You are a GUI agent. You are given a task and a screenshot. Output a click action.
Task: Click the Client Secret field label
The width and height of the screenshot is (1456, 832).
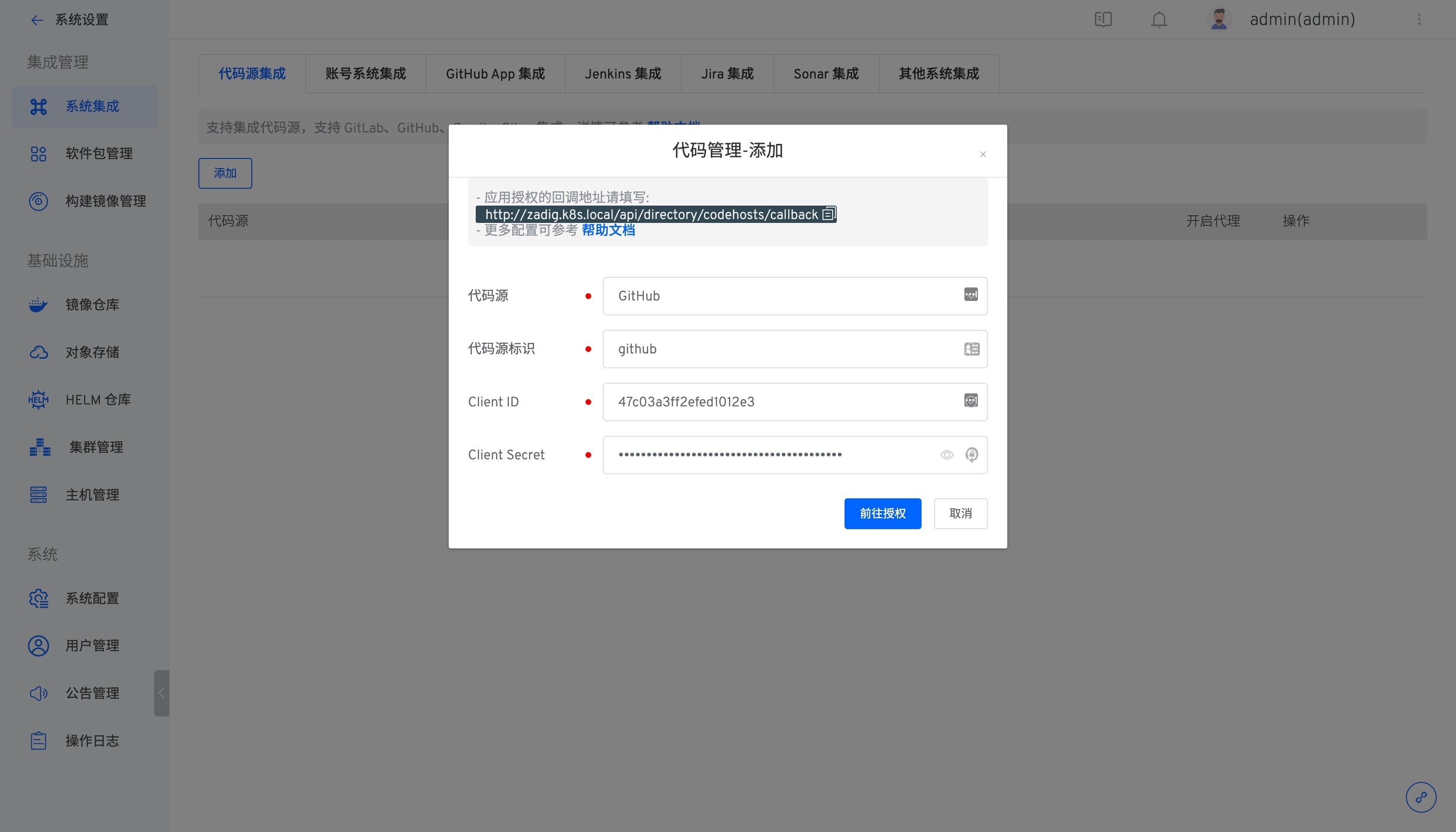507,455
